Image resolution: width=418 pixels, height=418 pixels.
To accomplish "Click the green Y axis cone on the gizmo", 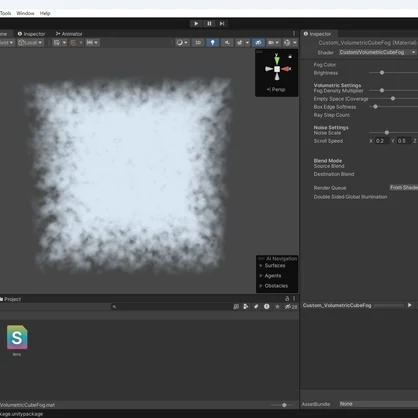I will (x=277, y=60).
